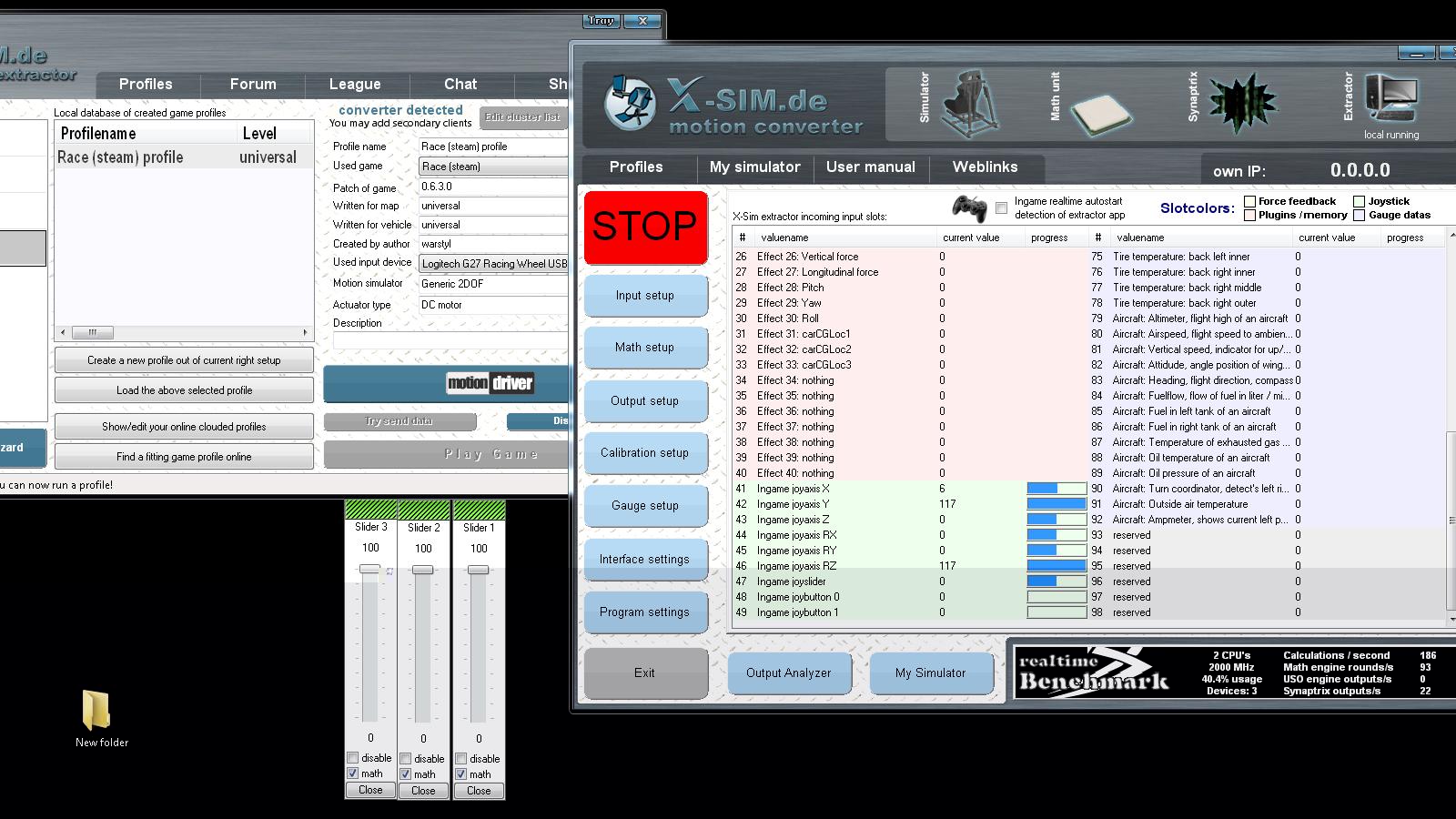Check the disable box under Slider 3
Screen dimensions: 1456x819
353,758
